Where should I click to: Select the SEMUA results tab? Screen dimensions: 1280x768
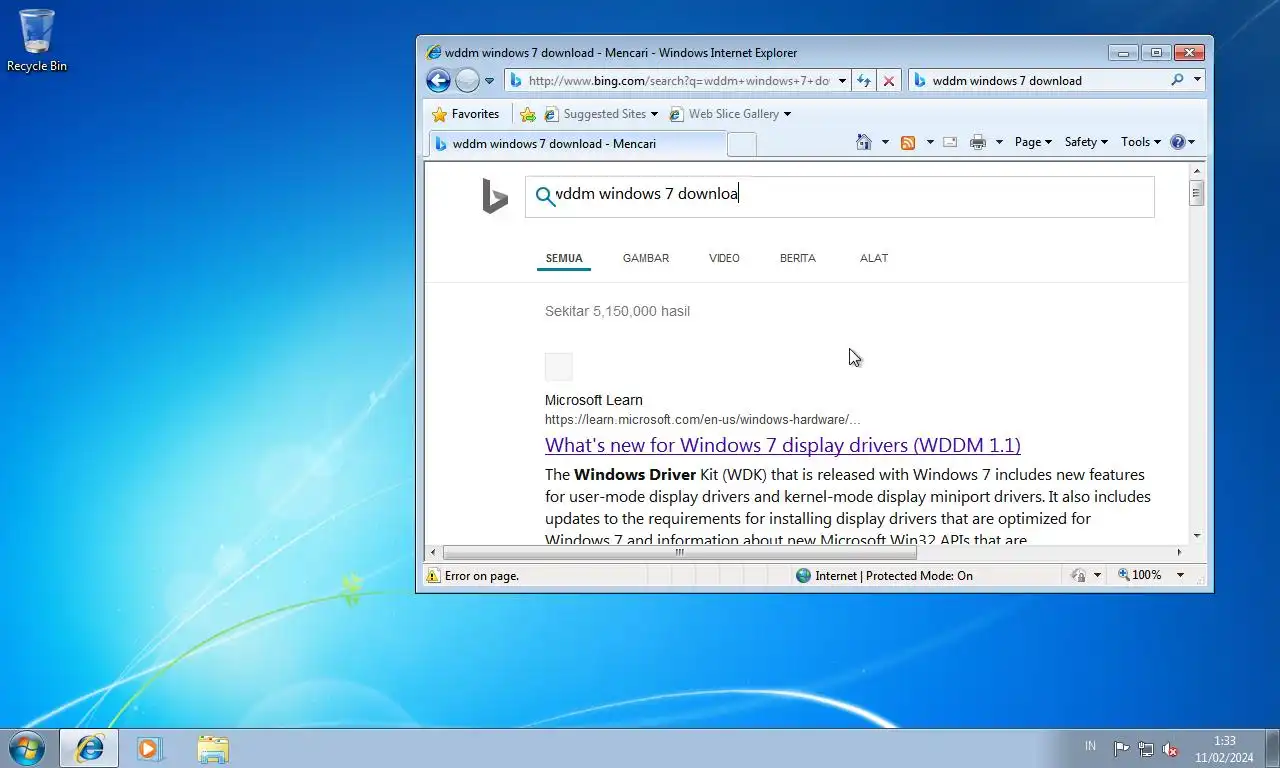point(564,258)
